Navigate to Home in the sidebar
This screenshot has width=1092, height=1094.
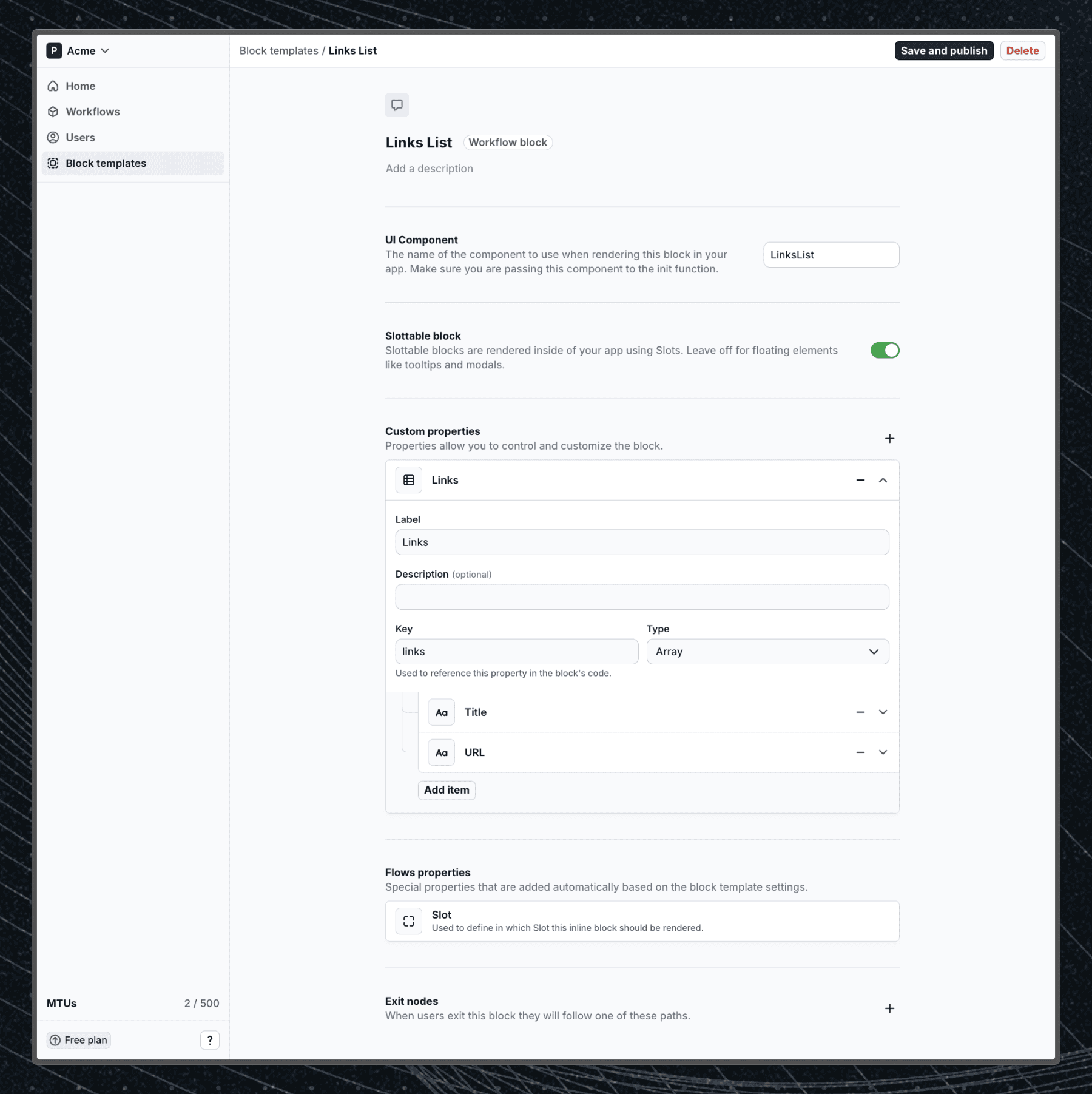pyautogui.click(x=79, y=86)
